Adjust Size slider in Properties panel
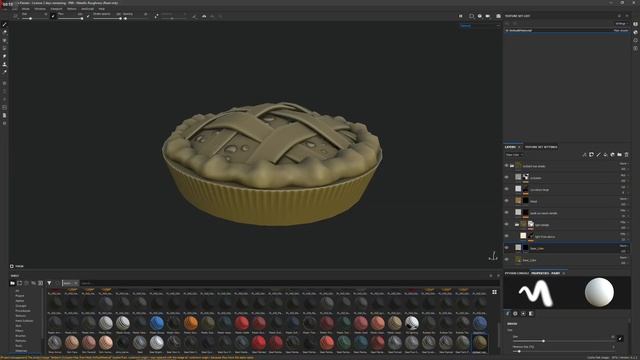 (x=564, y=341)
